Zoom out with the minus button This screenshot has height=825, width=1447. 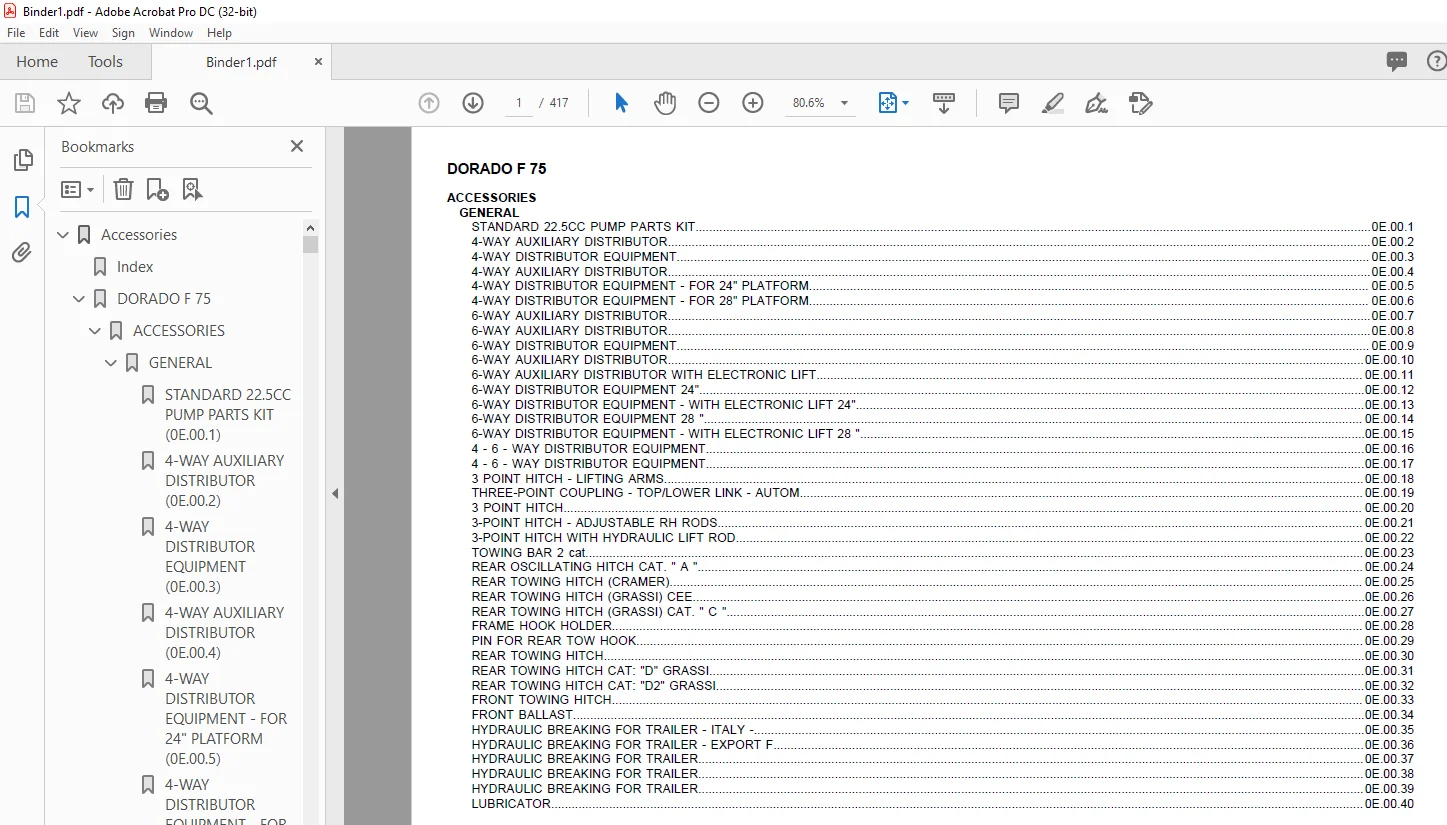click(709, 103)
